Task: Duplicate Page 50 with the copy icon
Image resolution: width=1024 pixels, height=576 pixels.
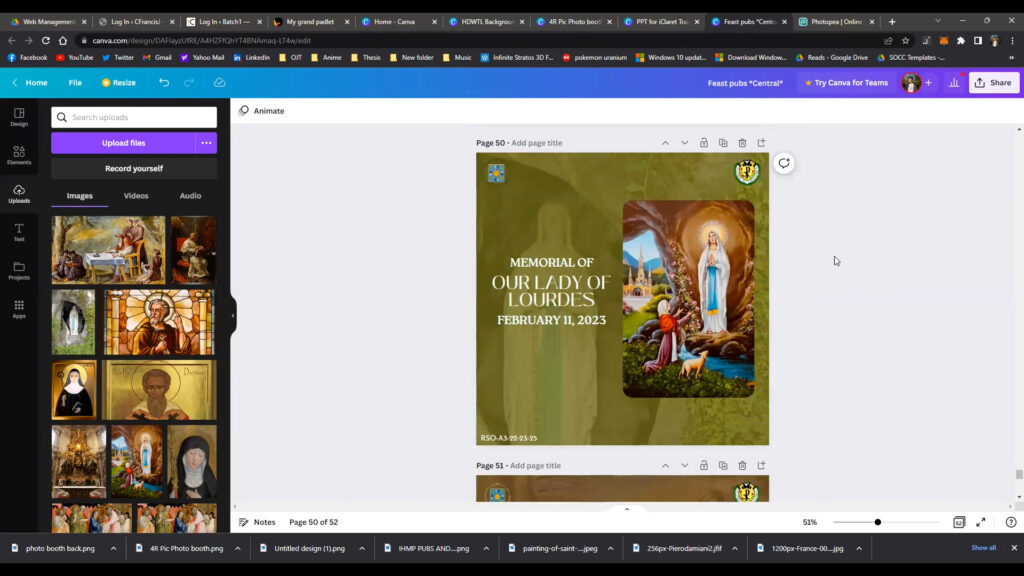Action: tap(723, 143)
